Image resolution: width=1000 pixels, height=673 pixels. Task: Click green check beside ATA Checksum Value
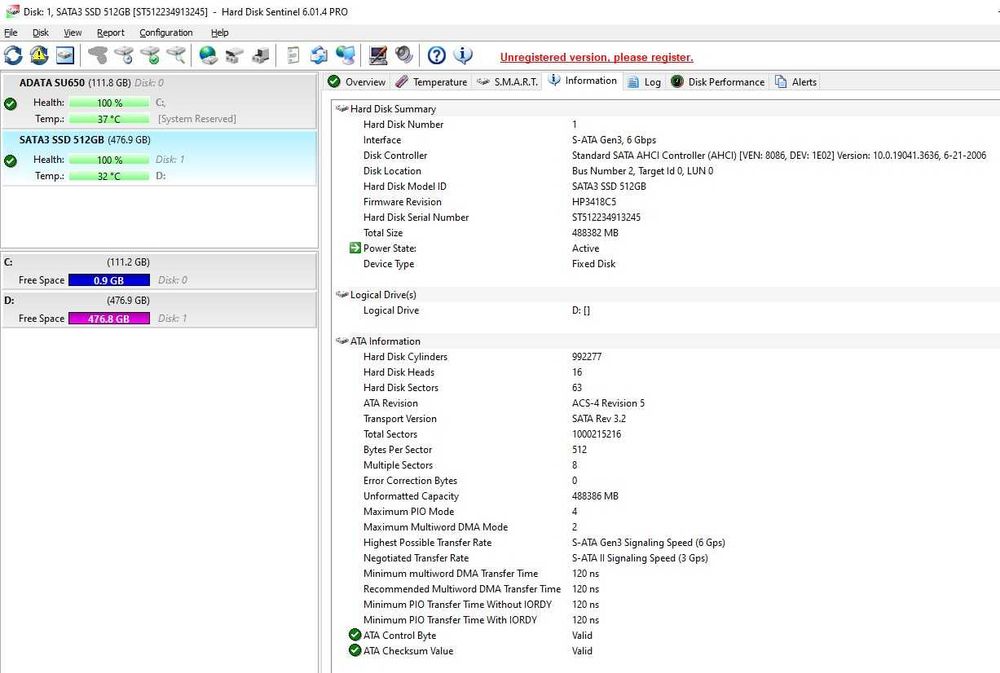point(355,650)
